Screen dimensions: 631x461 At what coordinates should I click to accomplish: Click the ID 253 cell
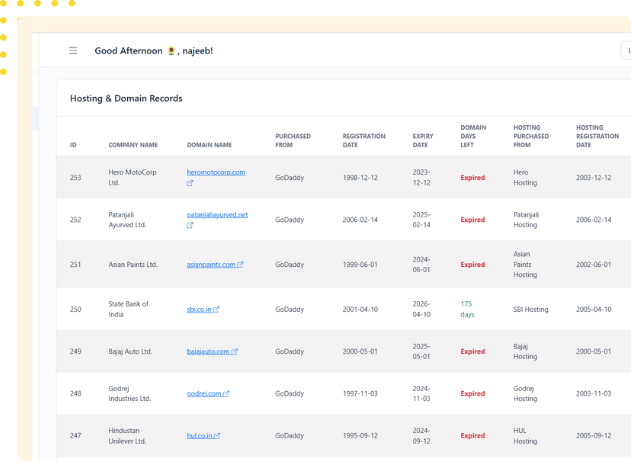[x=76, y=177]
